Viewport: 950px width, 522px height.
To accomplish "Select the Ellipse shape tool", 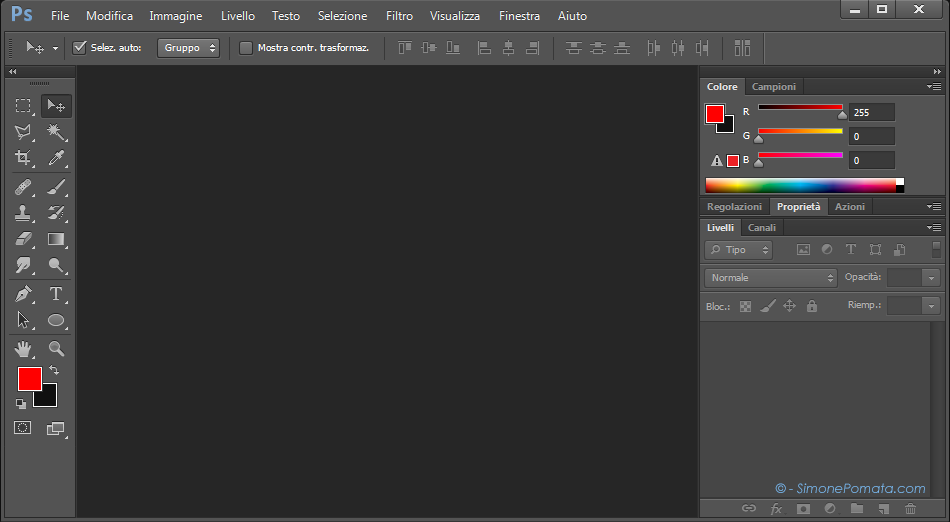I will 56,320.
